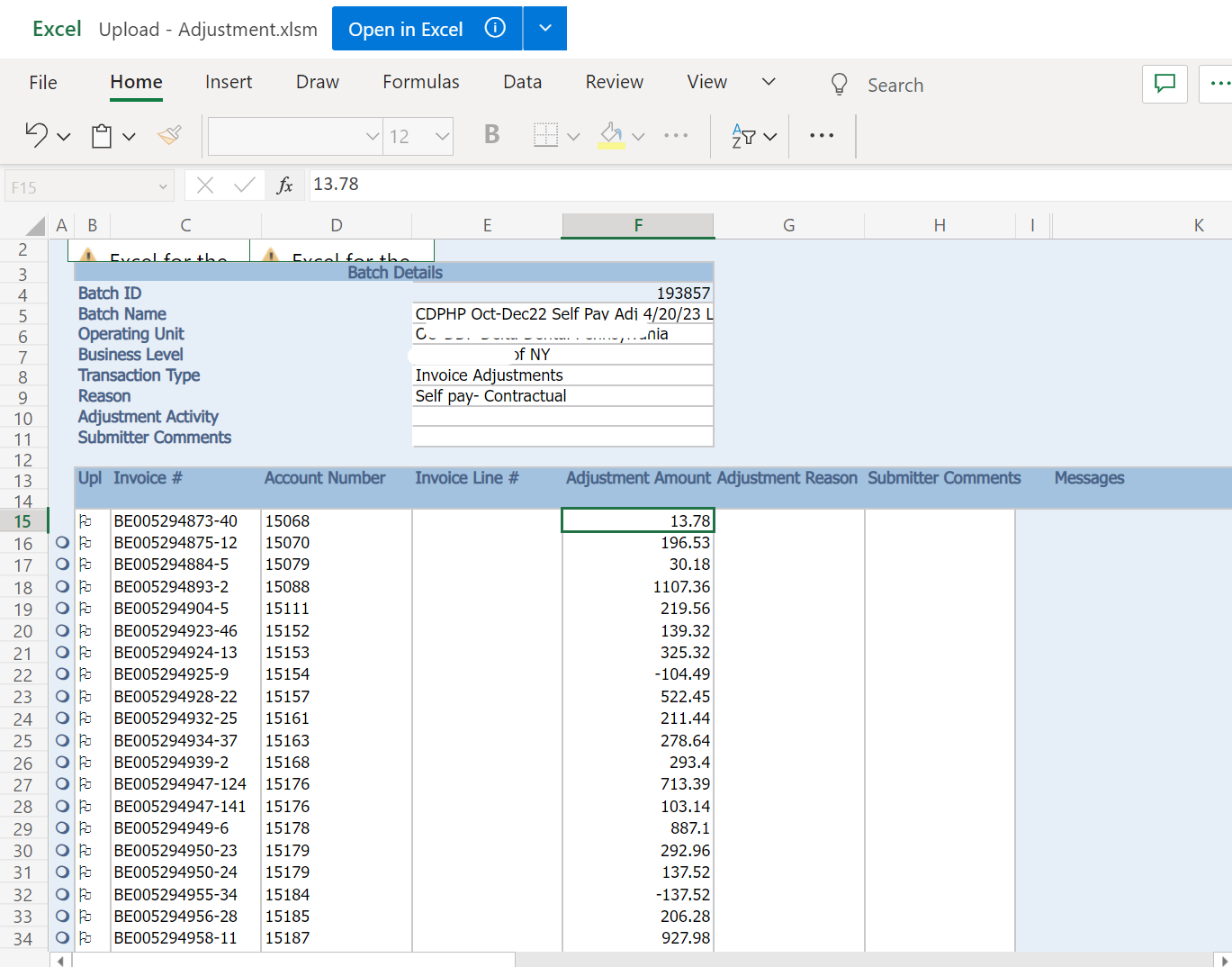Select radio circle for row 34
The height and width of the screenshot is (967, 1232).
[x=62, y=938]
